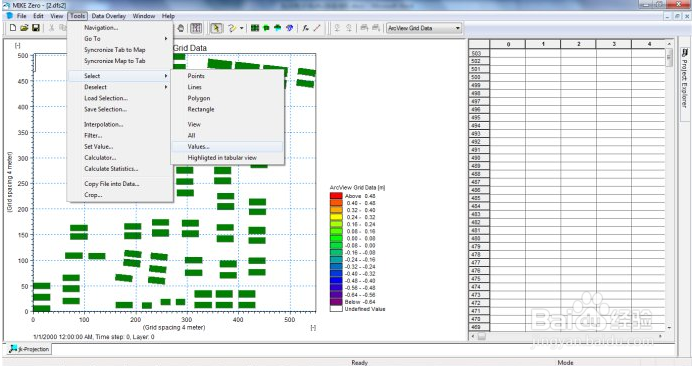This screenshot has width=692, height=366.
Task: Click the selected yellow pointer tool icon
Action: (x=216, y=28)
